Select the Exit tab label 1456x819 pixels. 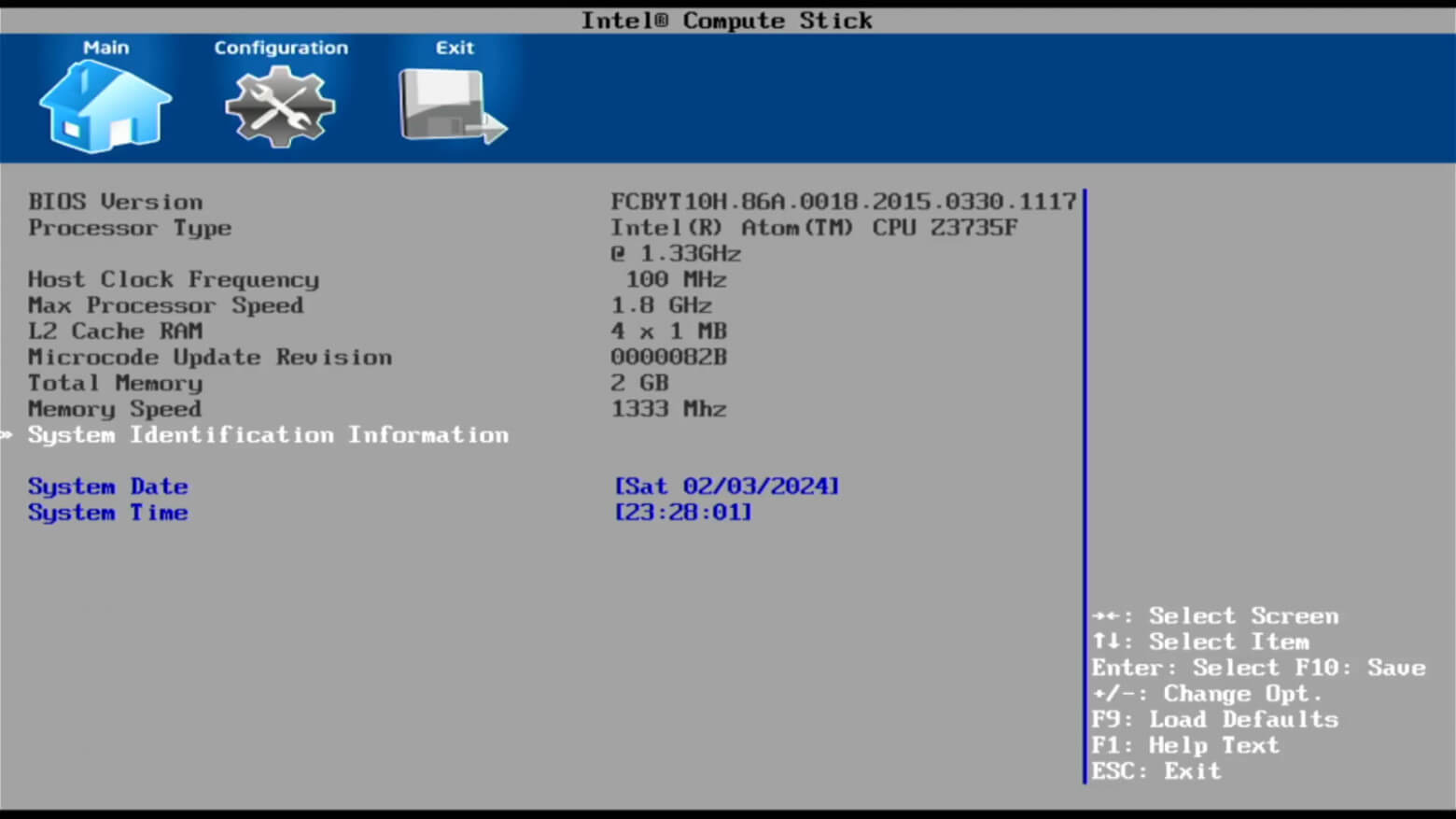click(x=455, y=48)
